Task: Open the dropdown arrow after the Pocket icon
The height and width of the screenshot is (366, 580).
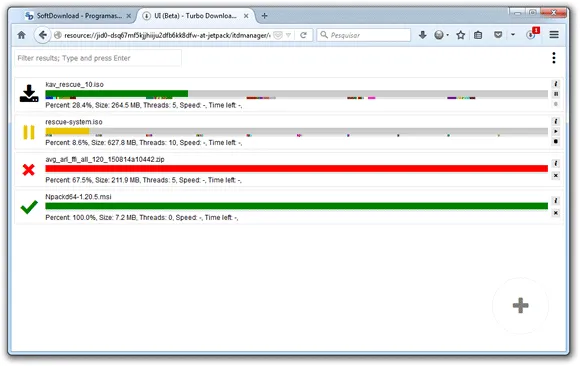Action: point(513,35)
